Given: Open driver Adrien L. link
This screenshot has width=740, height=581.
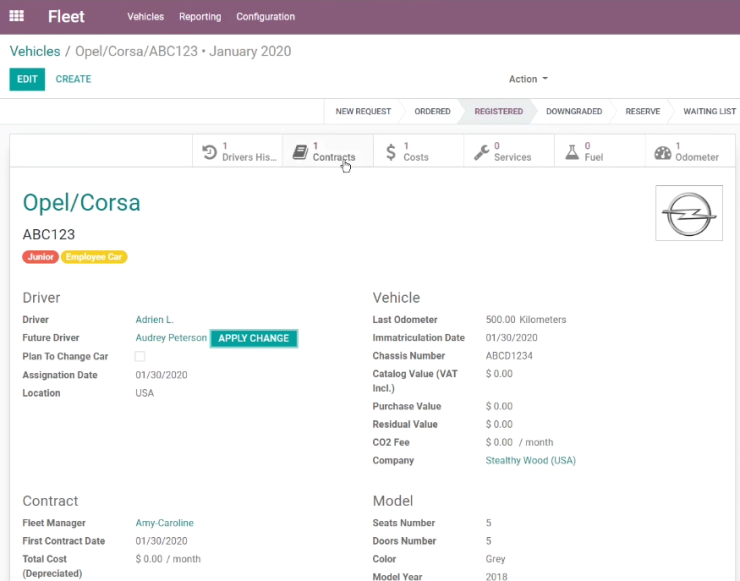Looking at the screenshot, I should point(155,320).
